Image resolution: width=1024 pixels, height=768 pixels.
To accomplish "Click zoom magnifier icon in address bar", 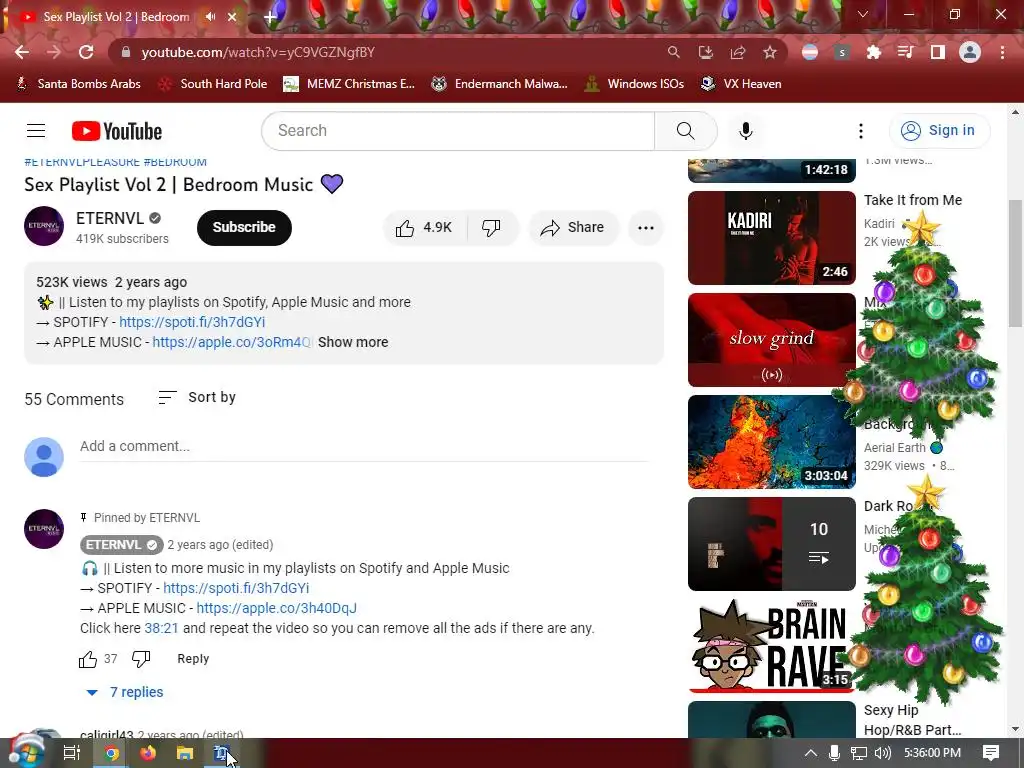I will (x=673, y=52).
